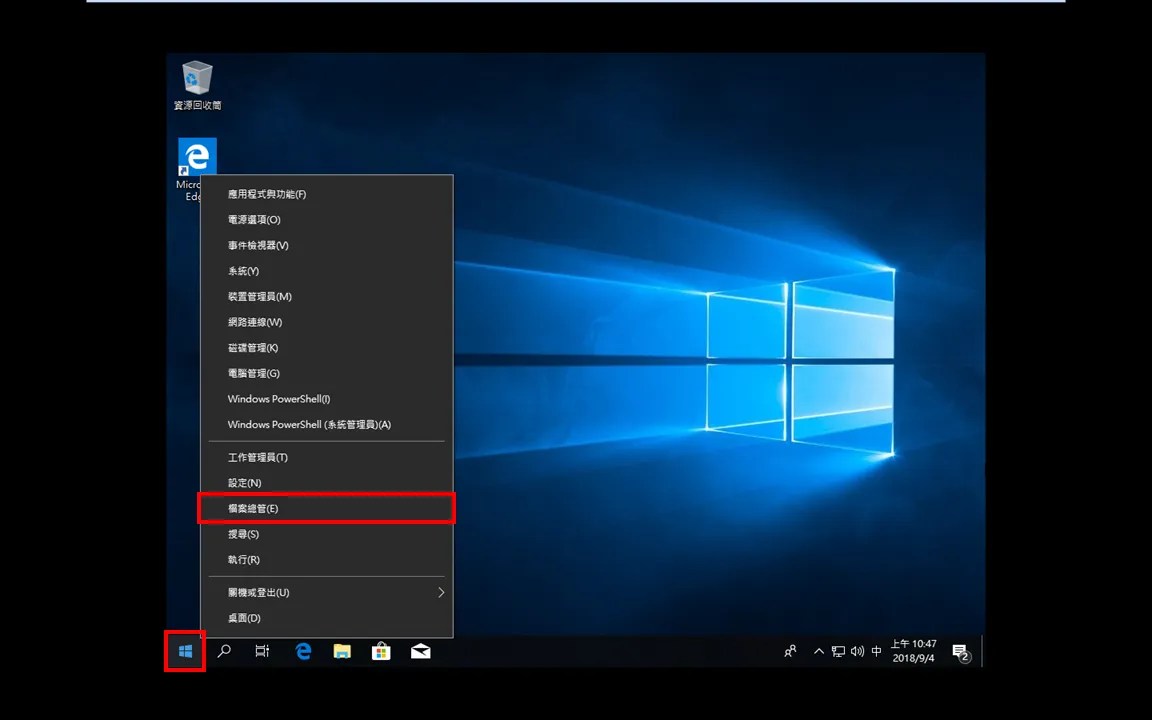Screen dimensions: 1152x720
Task: Select the 資源回收筒 desktop icon
Action: [x=197, y=85]
